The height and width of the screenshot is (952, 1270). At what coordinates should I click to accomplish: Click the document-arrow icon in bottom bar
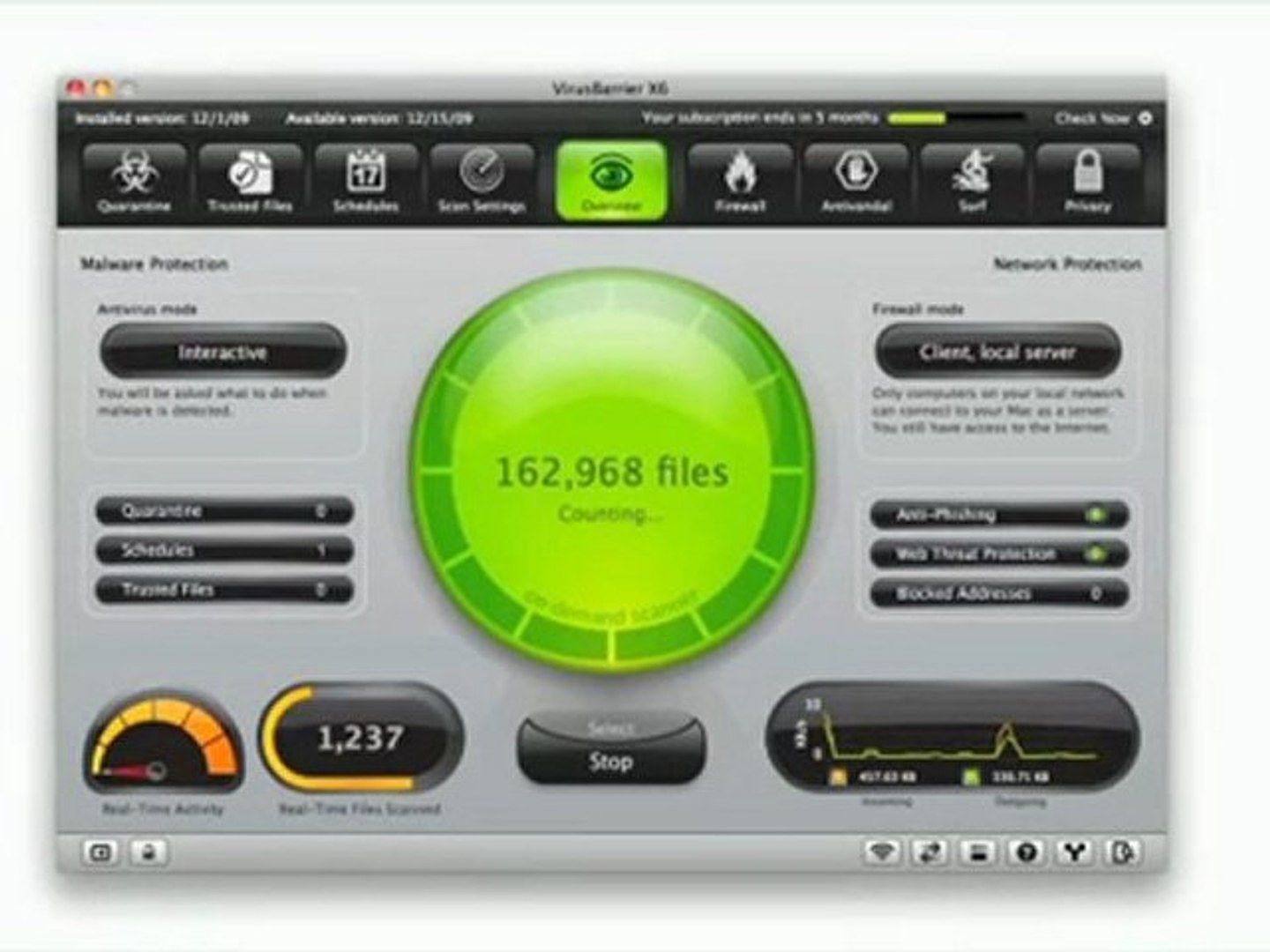click(1122, 852)
